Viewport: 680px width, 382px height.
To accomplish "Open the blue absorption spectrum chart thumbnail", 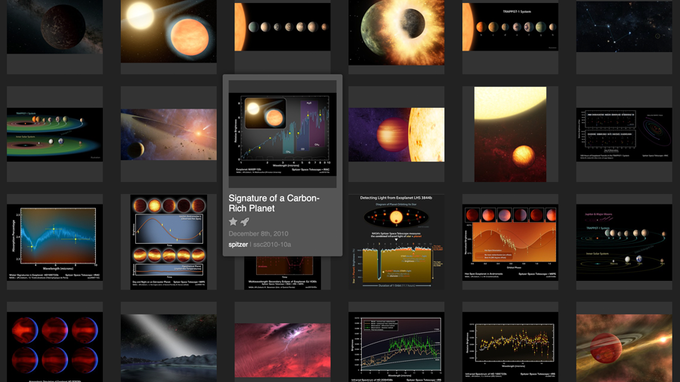I will 55,242.
